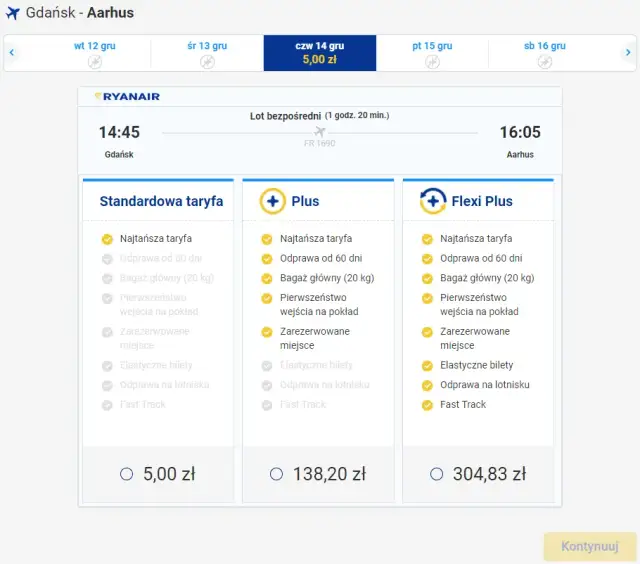Screen dimensions: 640x564
Task: Click Lot bezpośredni label
Action: coord(285,116)
